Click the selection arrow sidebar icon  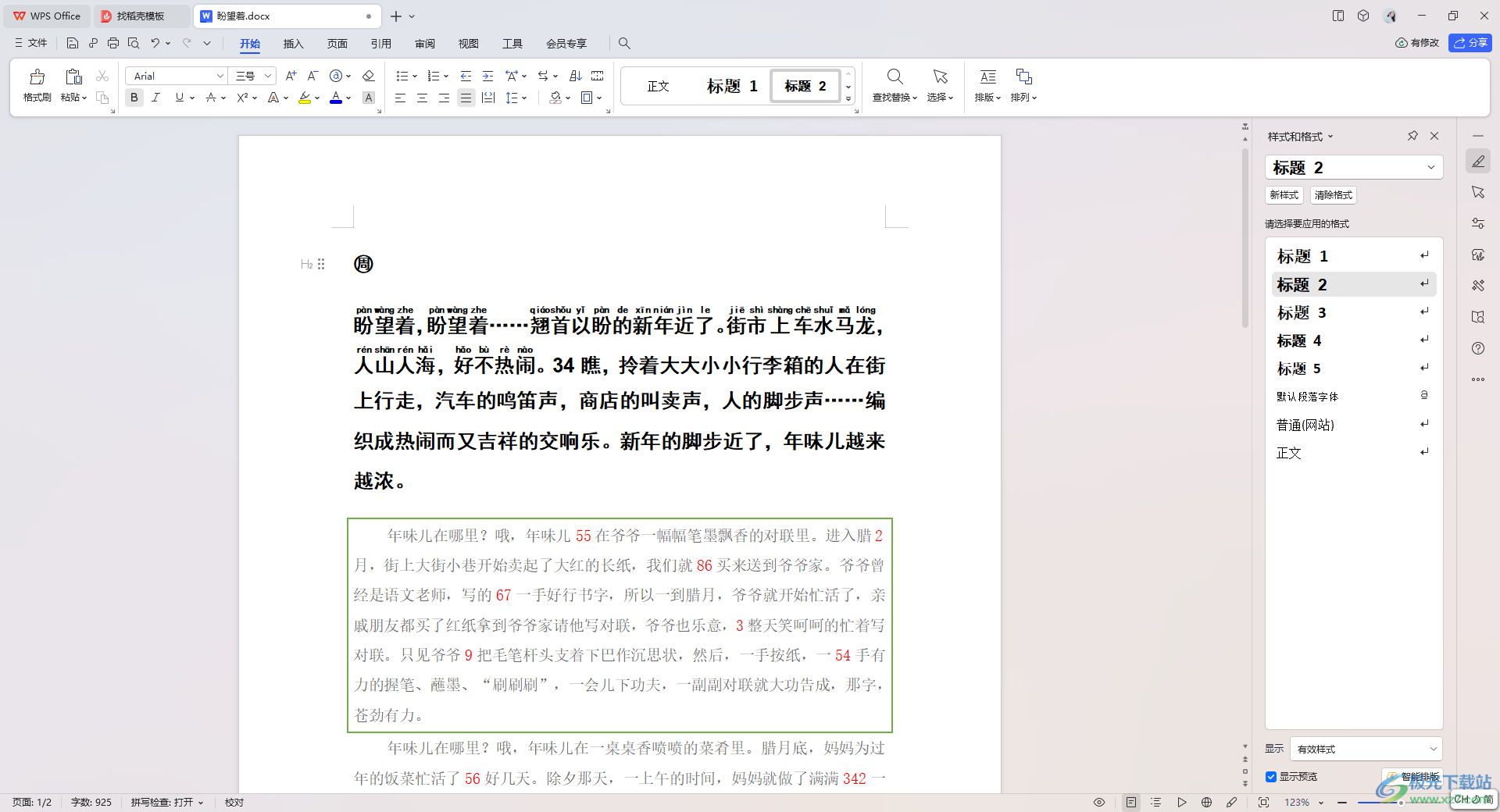point(1478,192)
